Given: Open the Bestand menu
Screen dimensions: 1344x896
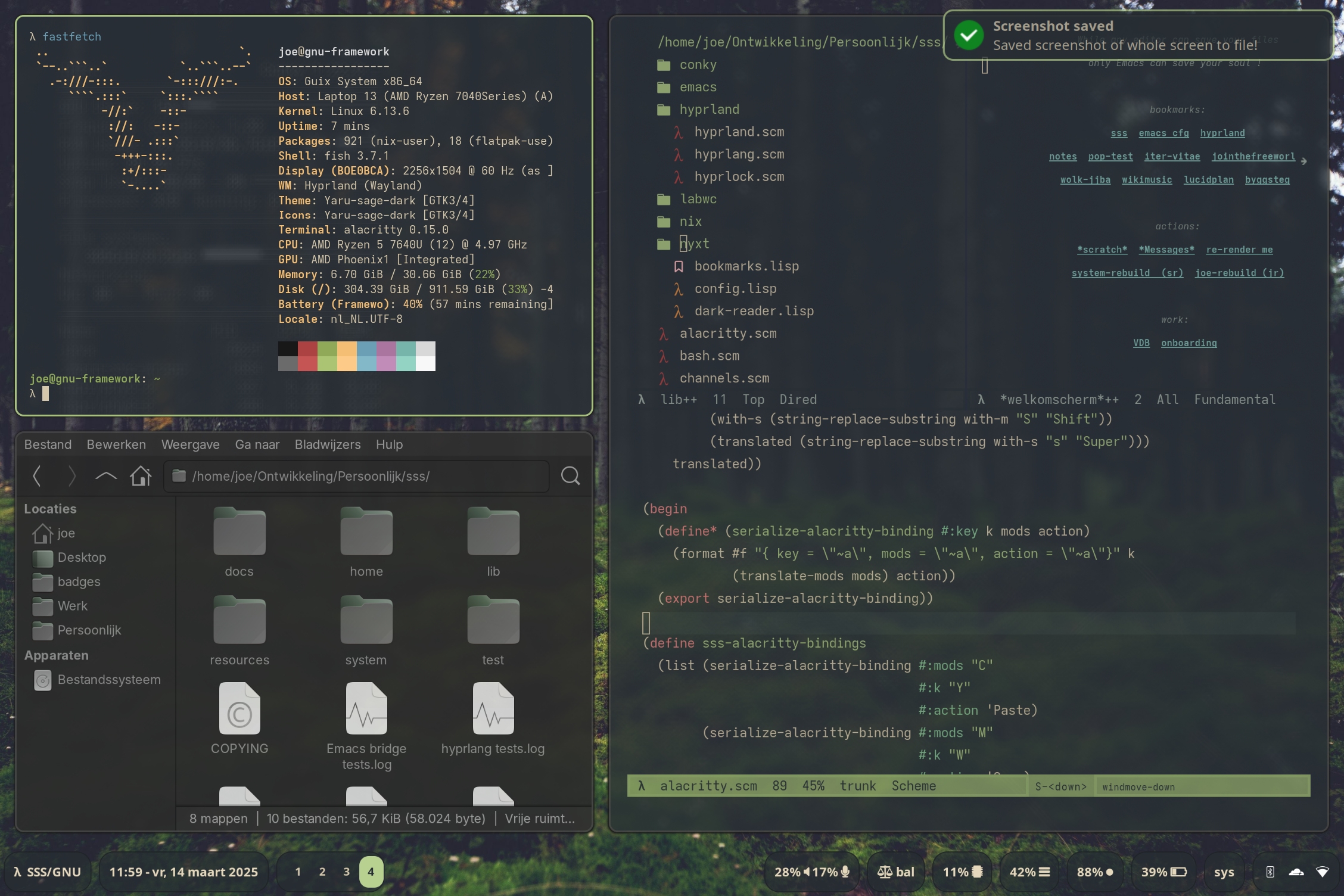Looking at the screenshot, I should tap(48, 444).
